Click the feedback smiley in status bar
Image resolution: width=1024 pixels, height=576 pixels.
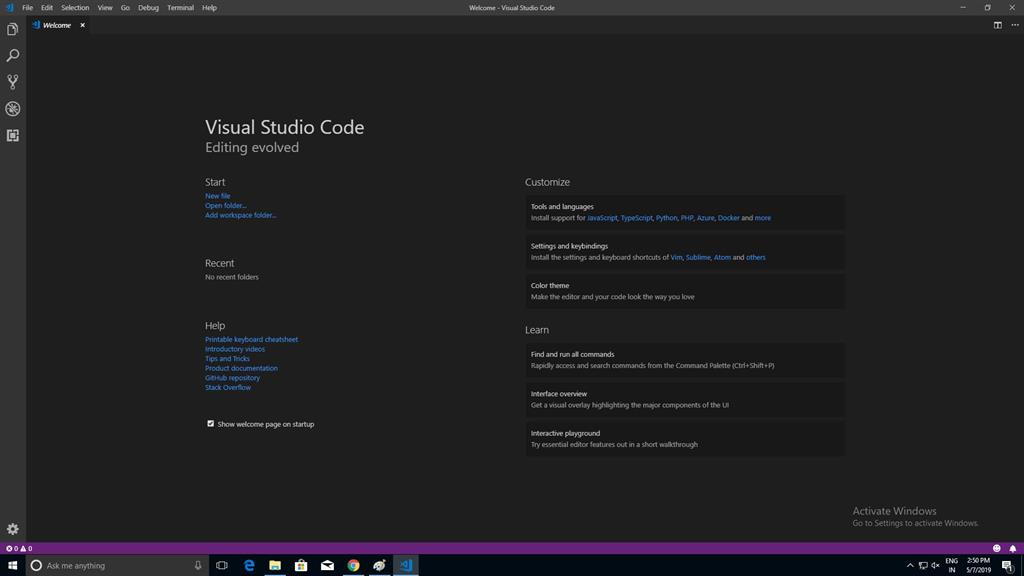(x=997, y=548)
